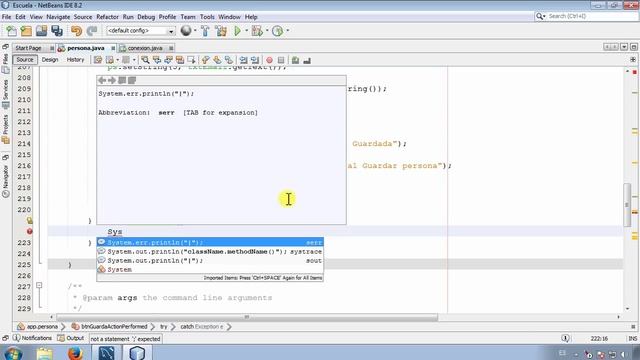Click Stop Macro Recording icon
This screenshot has height=360, width=640.
tap(281, 60)
